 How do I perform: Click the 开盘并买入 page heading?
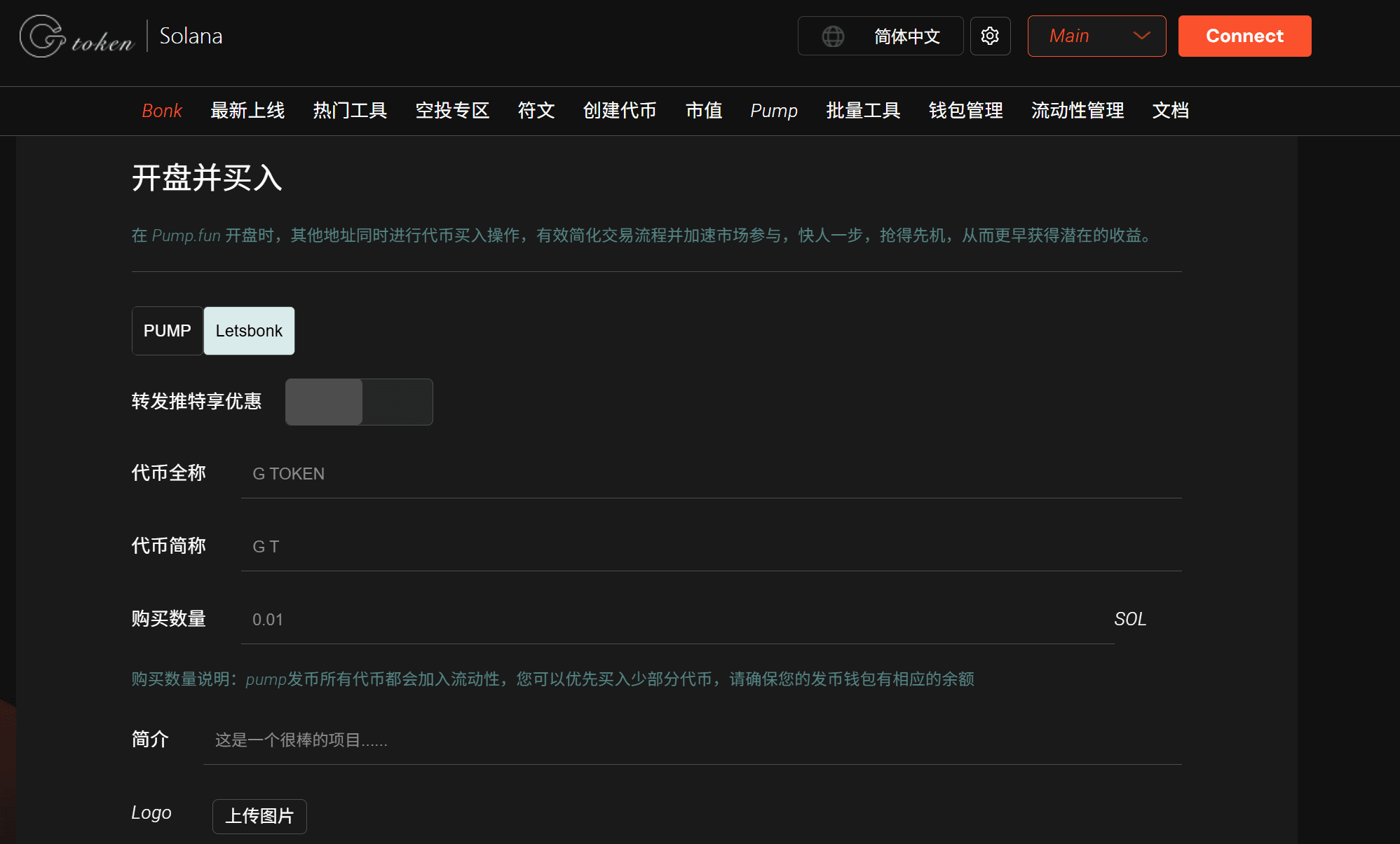pyautogui.click(x=207, y=177)
